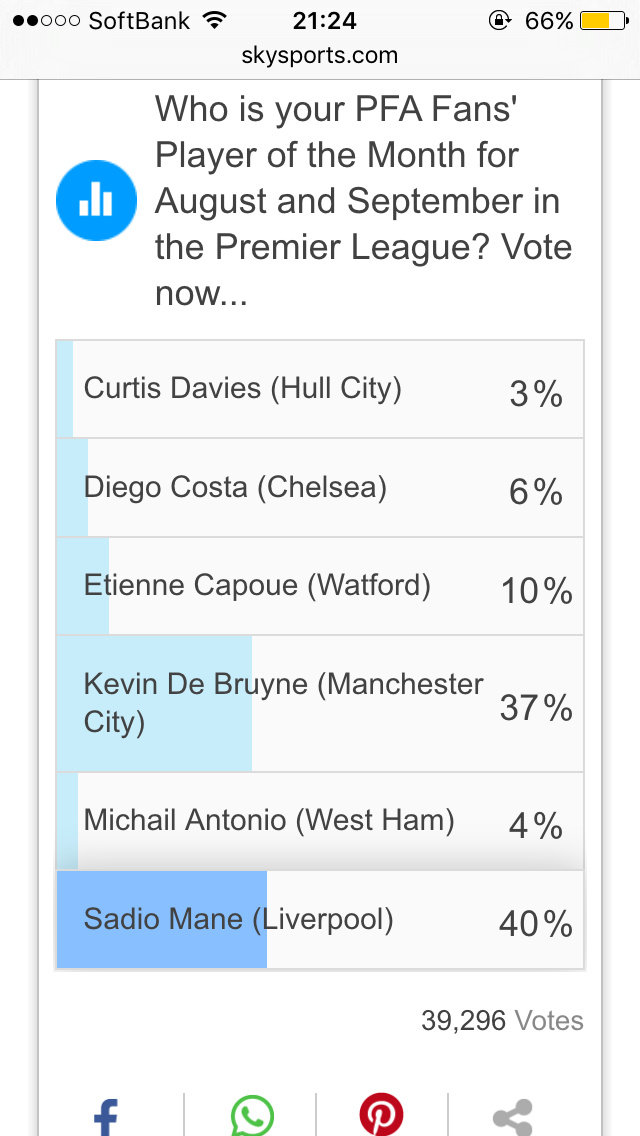Image resolution: width=640 pixels, height=1136 pixels.
Task: Tap the 39,296 Votes total
Action: [502, 1021]
